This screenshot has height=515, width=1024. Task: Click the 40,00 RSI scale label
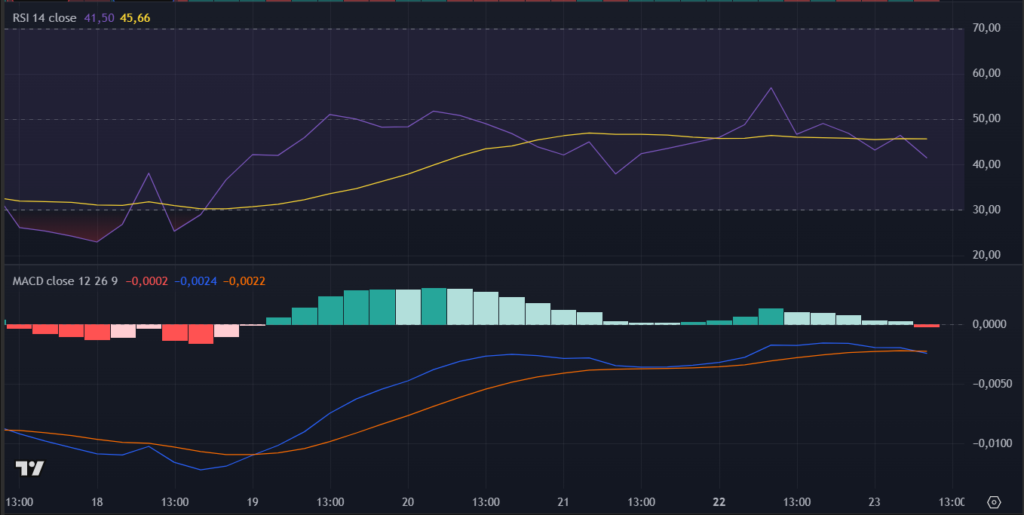click(986, 164)
